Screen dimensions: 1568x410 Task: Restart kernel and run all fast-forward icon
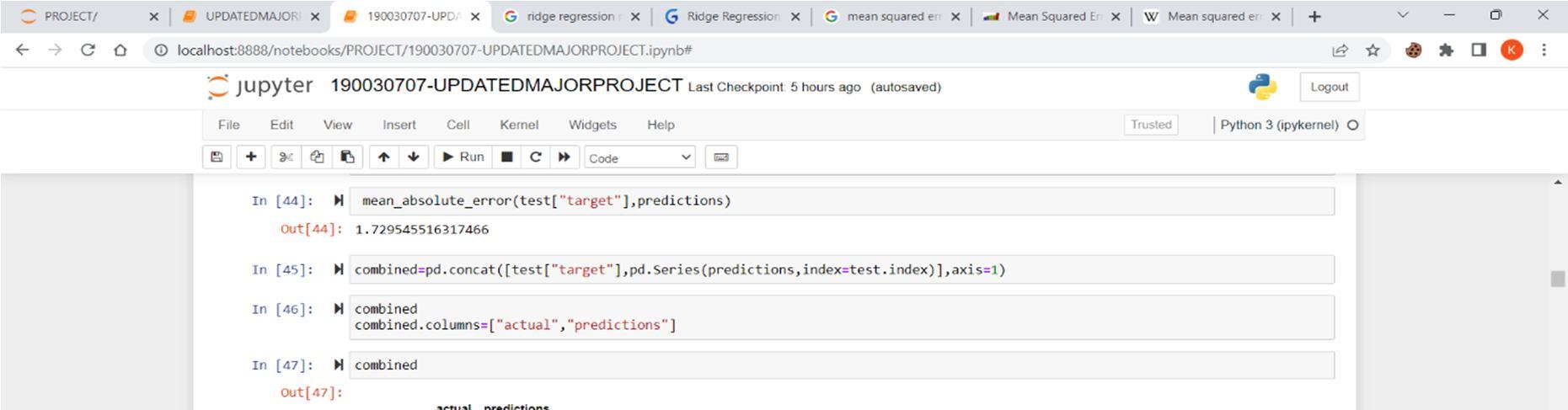tap(564, 157)
